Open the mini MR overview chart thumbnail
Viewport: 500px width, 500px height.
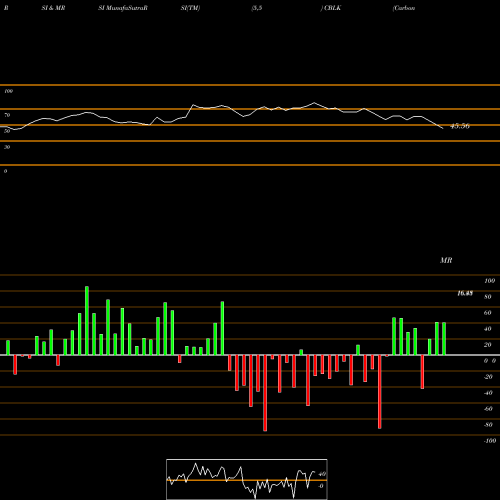coord(247,479)
